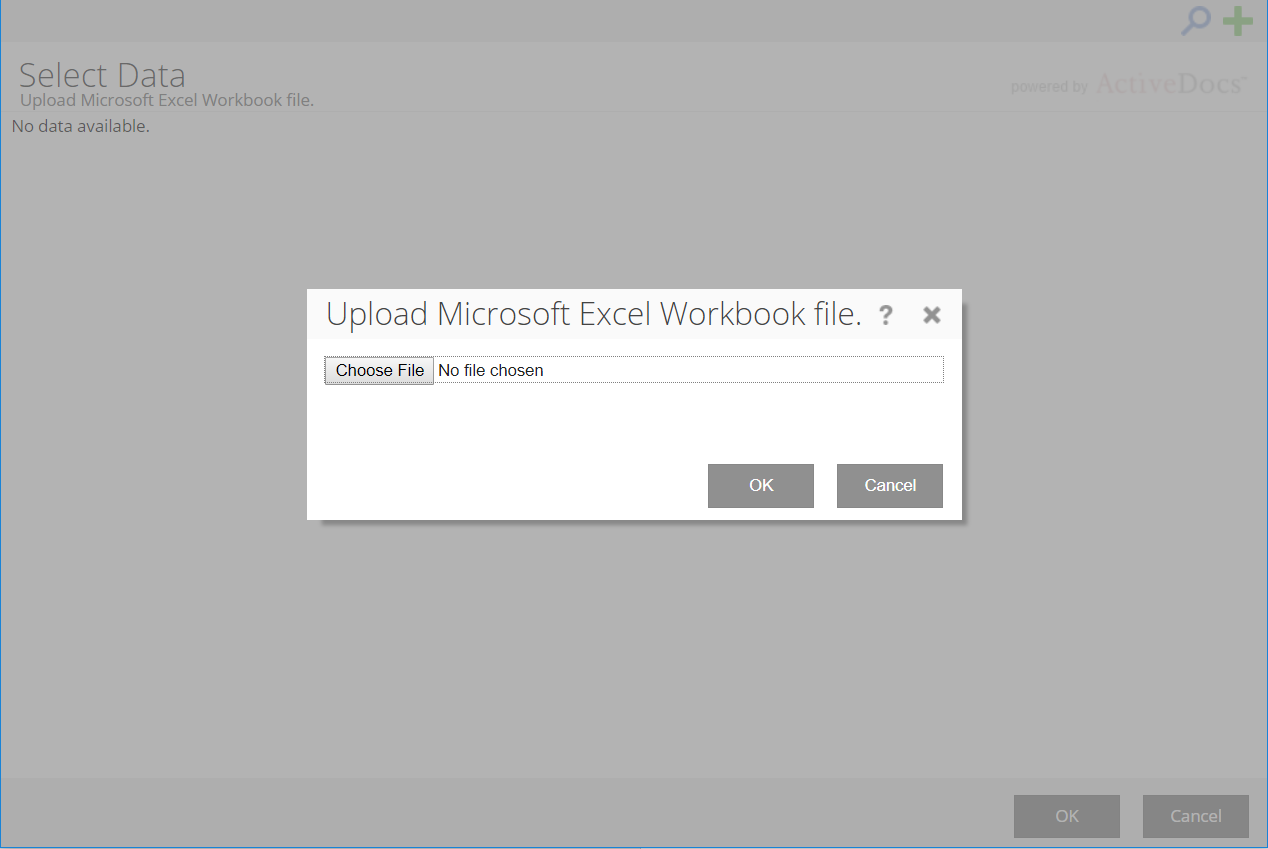This screenshot has height=849, width=1268.
Task: Click the 'Select Data' page heading
Action: [102, 75]
